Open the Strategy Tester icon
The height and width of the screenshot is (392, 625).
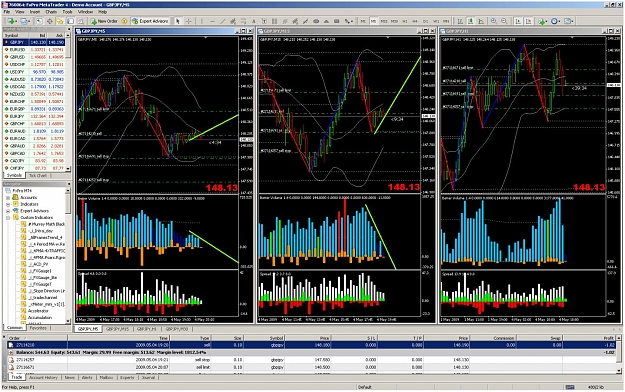[81, 21]
